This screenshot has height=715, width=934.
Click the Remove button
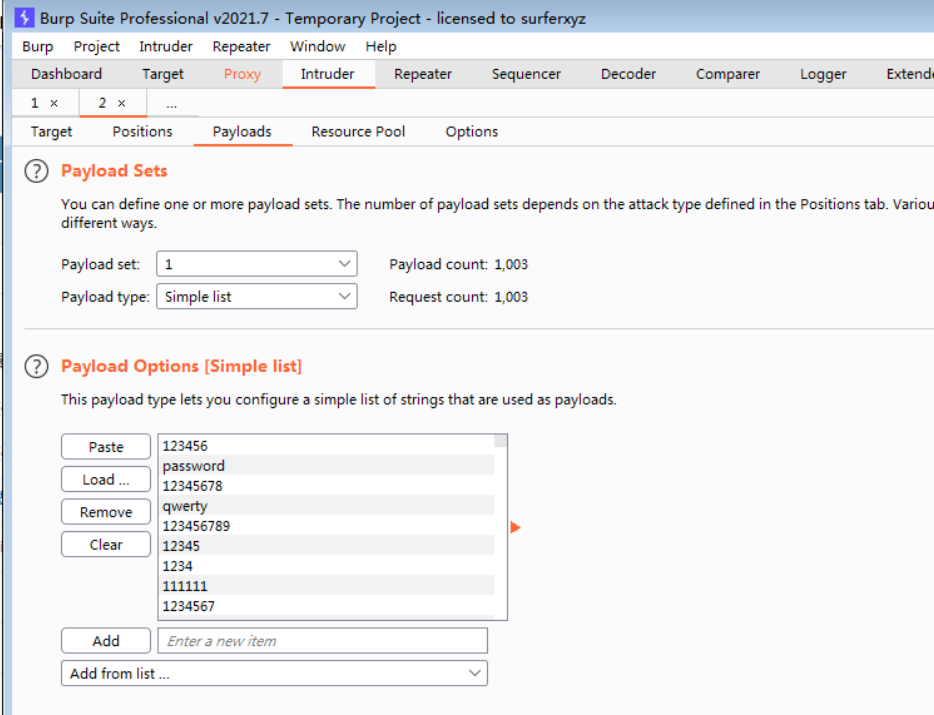pos(106,512)
